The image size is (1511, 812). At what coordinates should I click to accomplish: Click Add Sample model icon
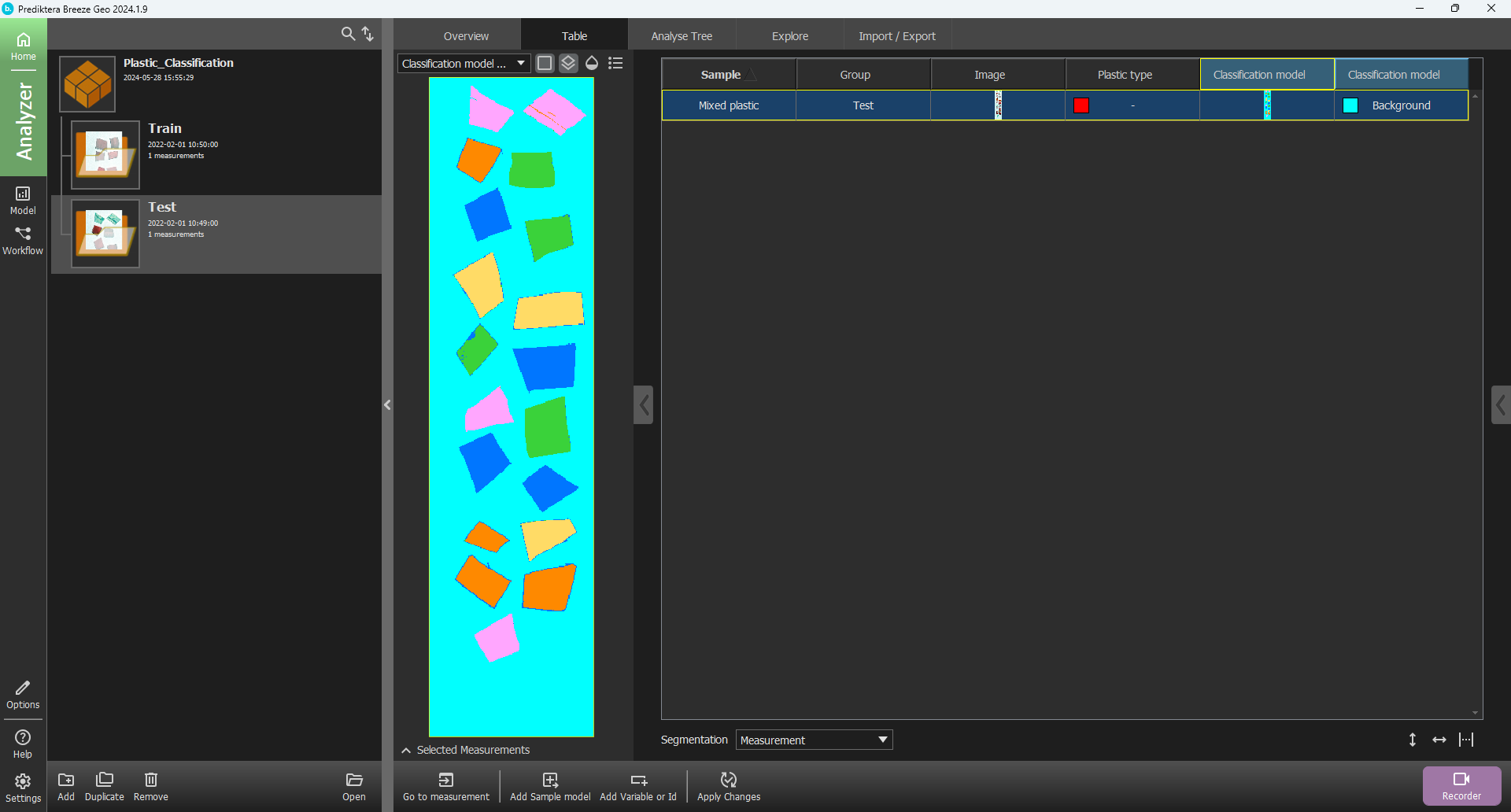click(550, 785)
